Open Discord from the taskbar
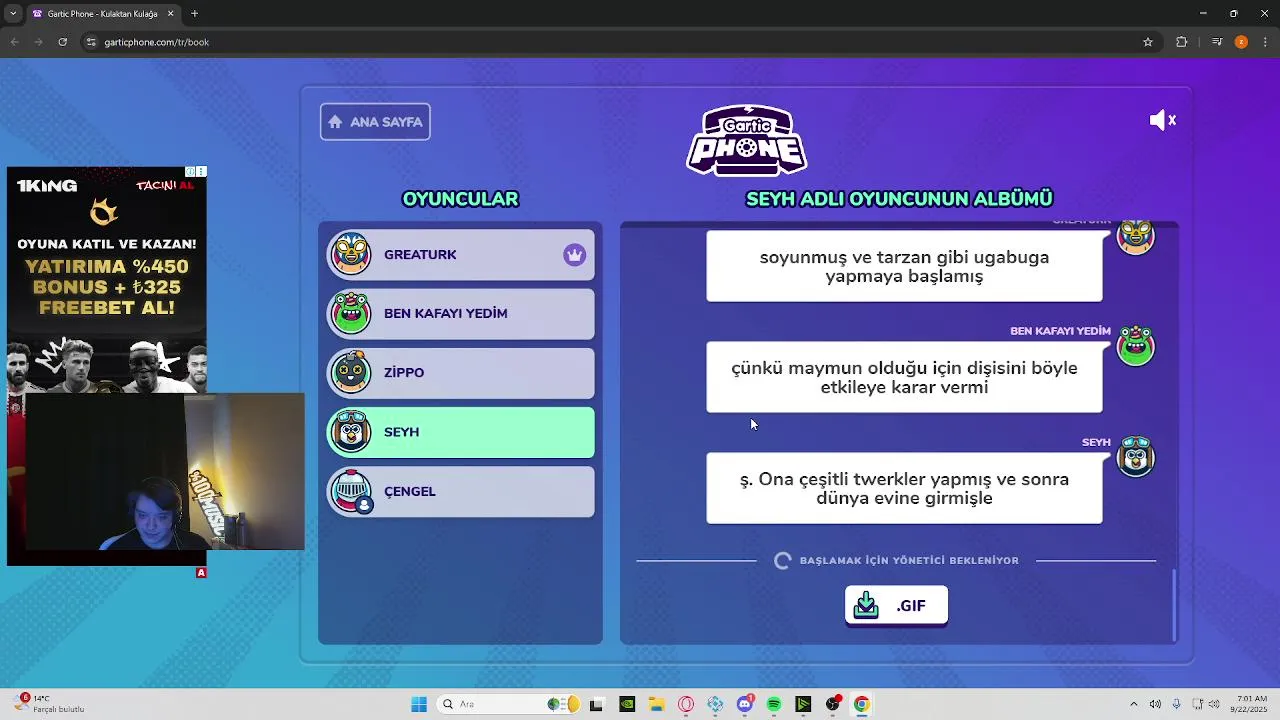The width and height of the screenshot is (1280, 720). (x=745, y=704)
